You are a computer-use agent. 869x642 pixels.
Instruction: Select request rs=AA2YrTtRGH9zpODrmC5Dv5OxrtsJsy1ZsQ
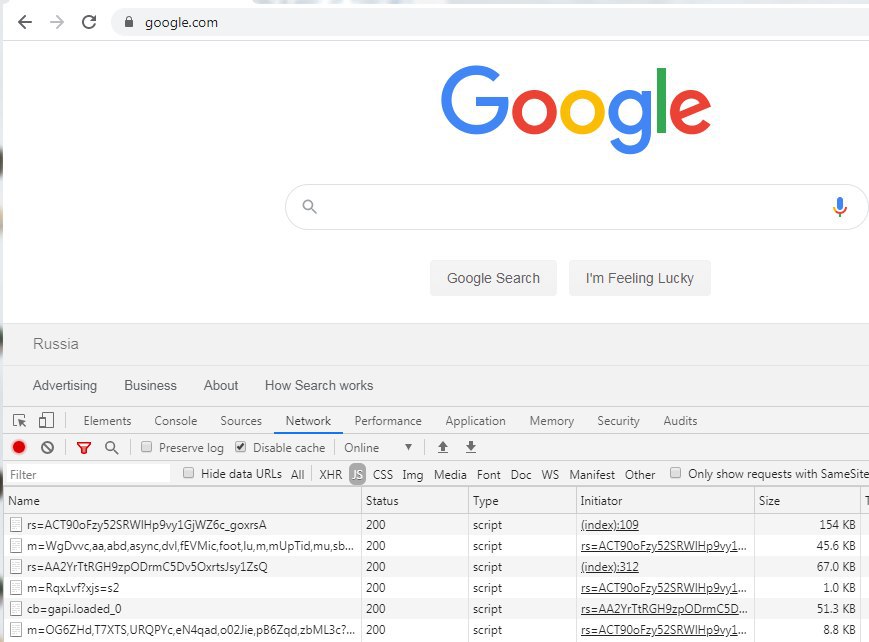(x=147, y=567)
